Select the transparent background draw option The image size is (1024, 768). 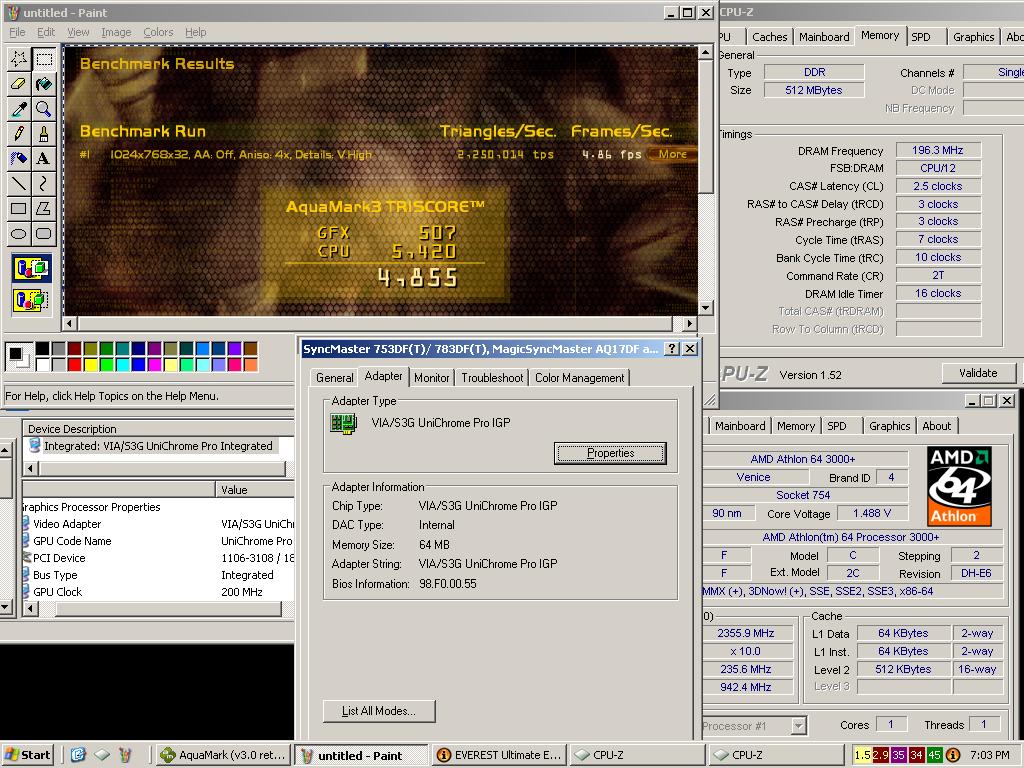pos(31,300)
